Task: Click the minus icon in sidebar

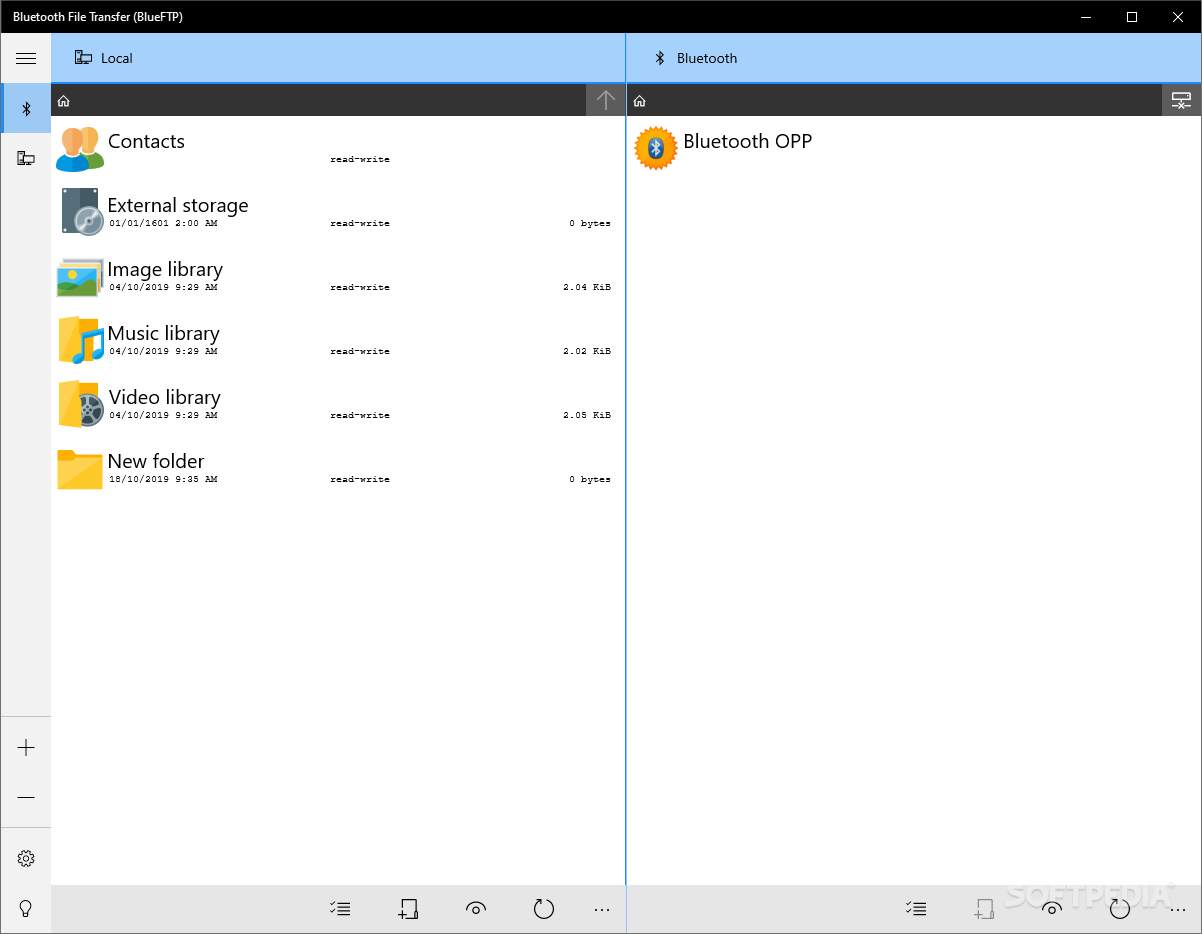Action: point(26,797)
